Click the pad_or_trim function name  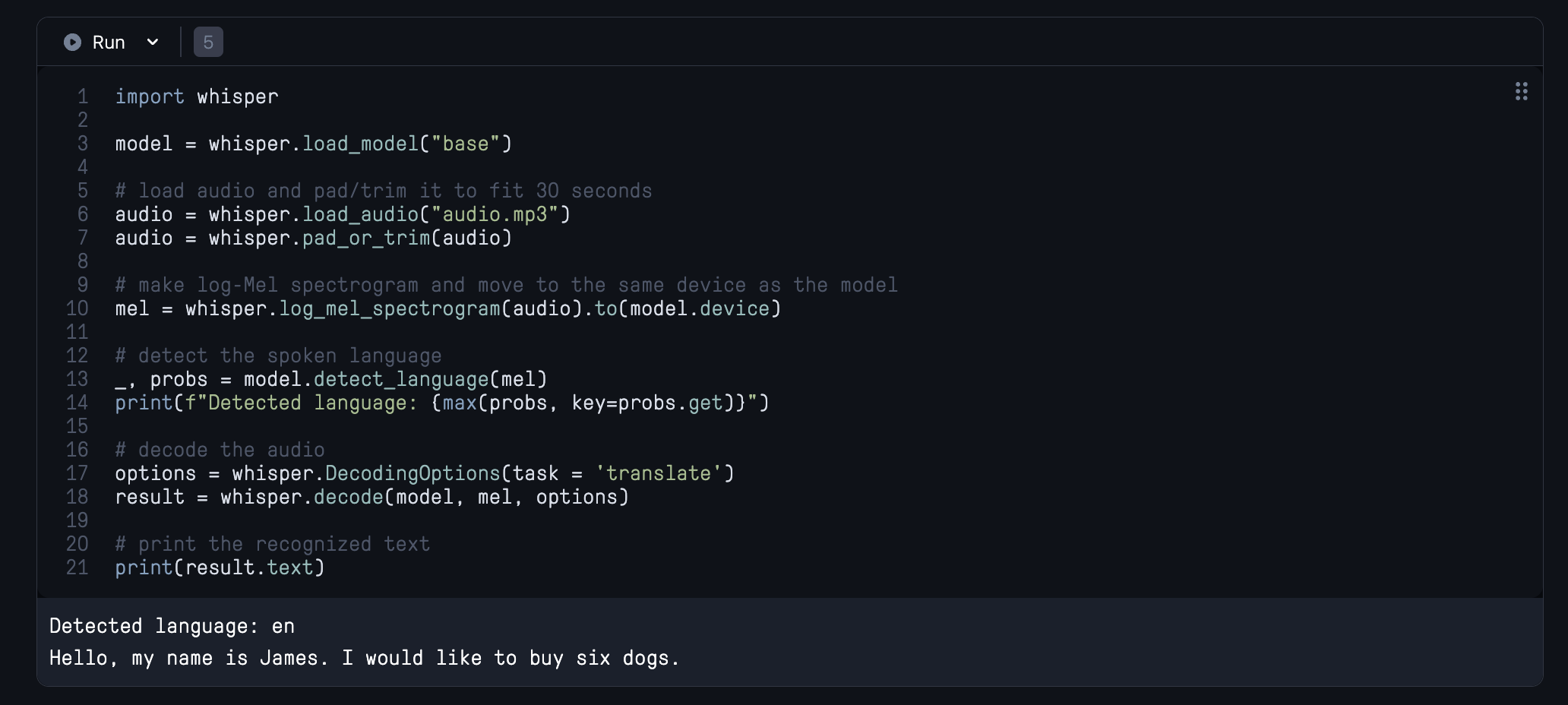click(366, 238)
